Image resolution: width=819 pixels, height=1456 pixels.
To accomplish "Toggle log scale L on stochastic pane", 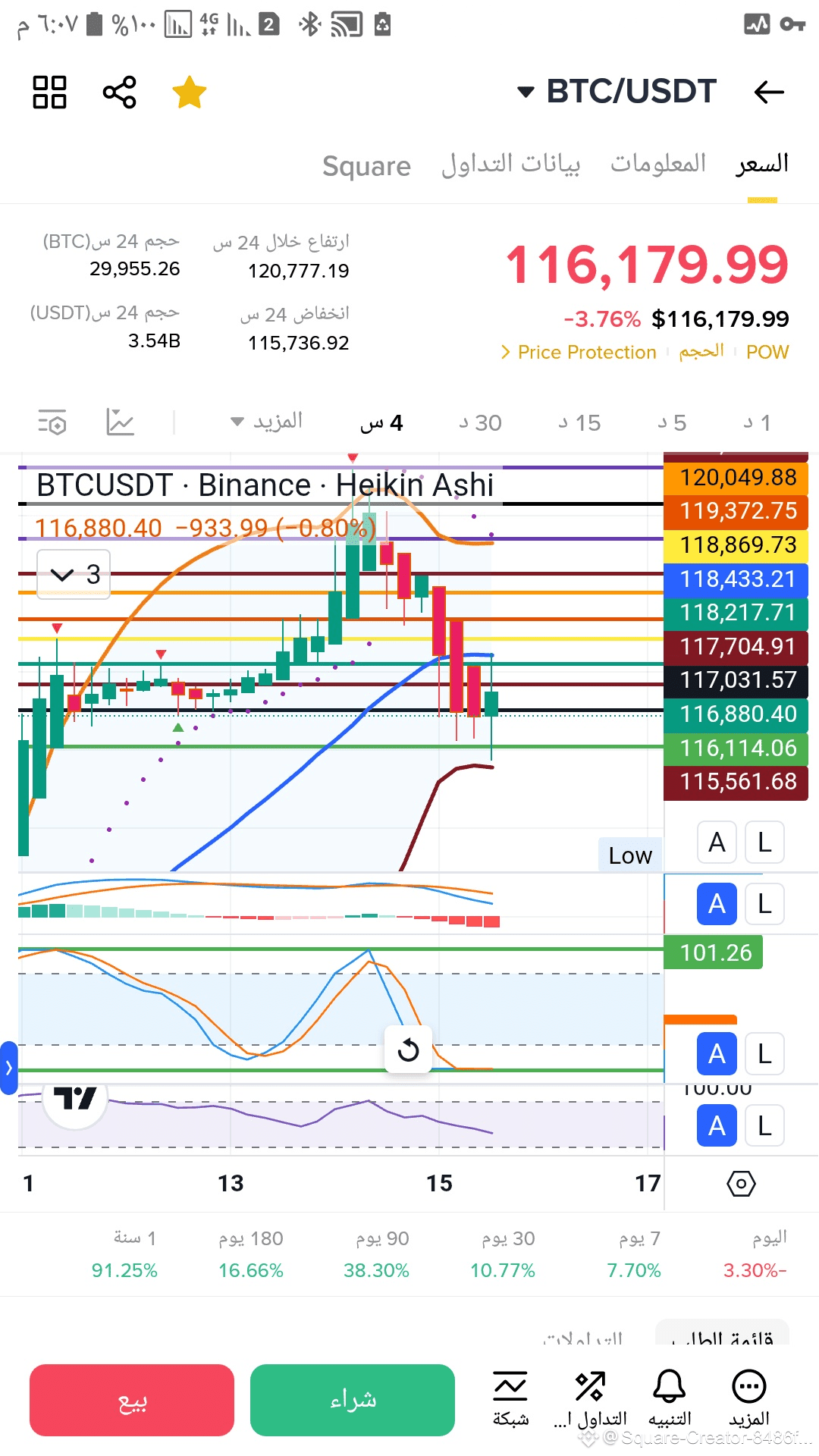I will pos(764,1054).
